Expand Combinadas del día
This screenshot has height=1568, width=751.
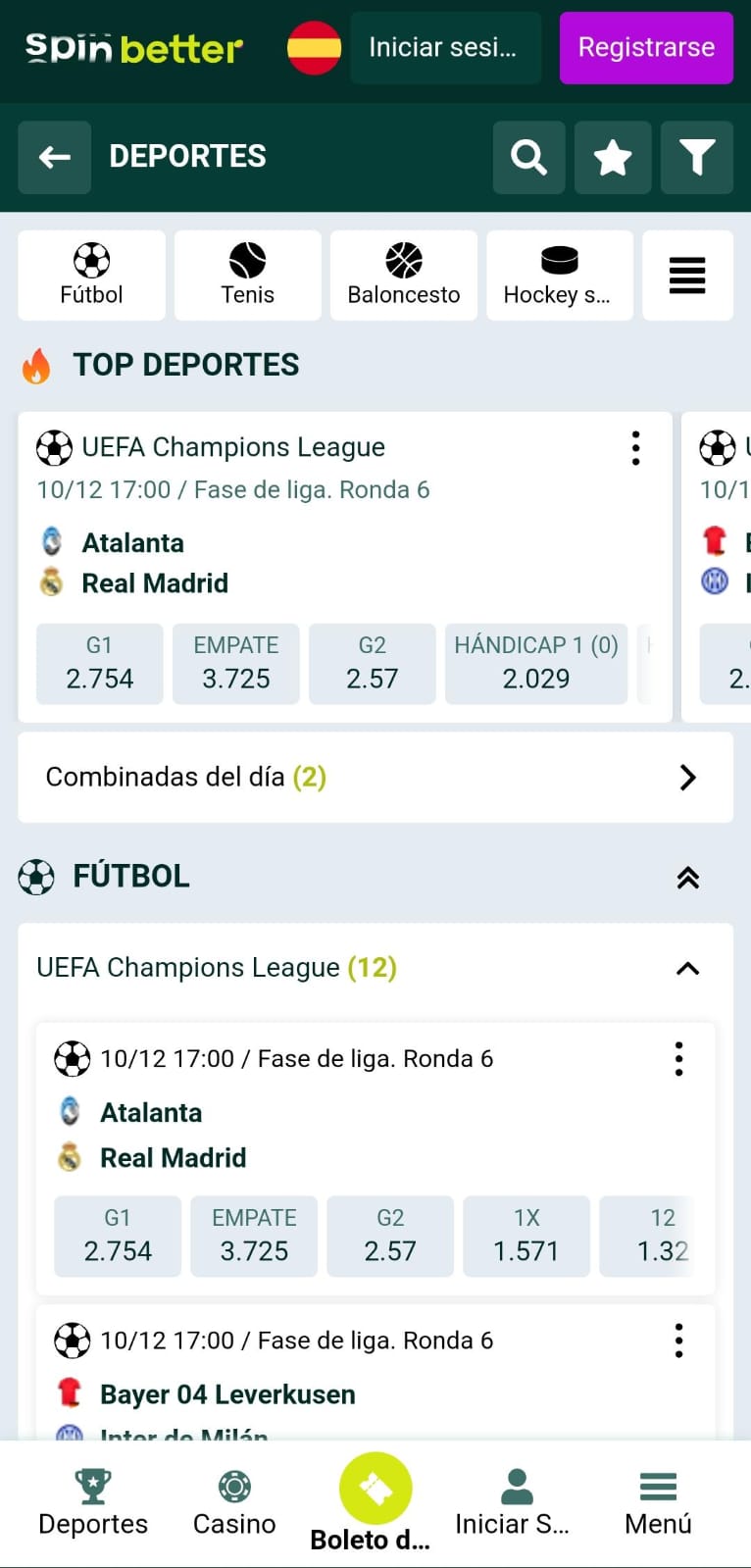687,778
